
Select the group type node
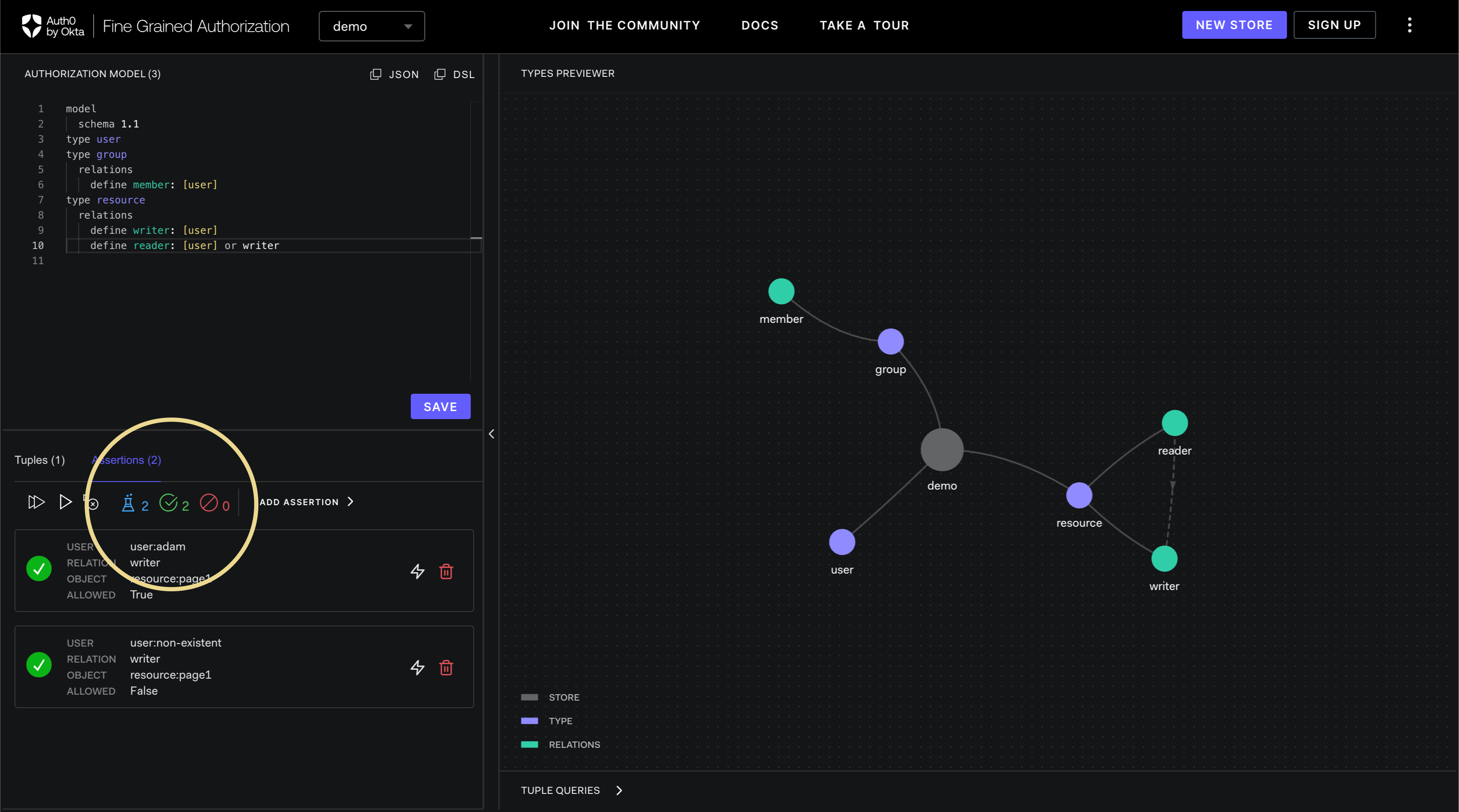891,341
